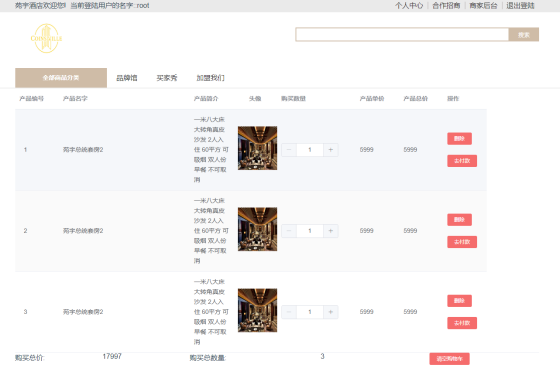560x378 pixels.
Task: Focus the search input field
Action: coord(402,35)
